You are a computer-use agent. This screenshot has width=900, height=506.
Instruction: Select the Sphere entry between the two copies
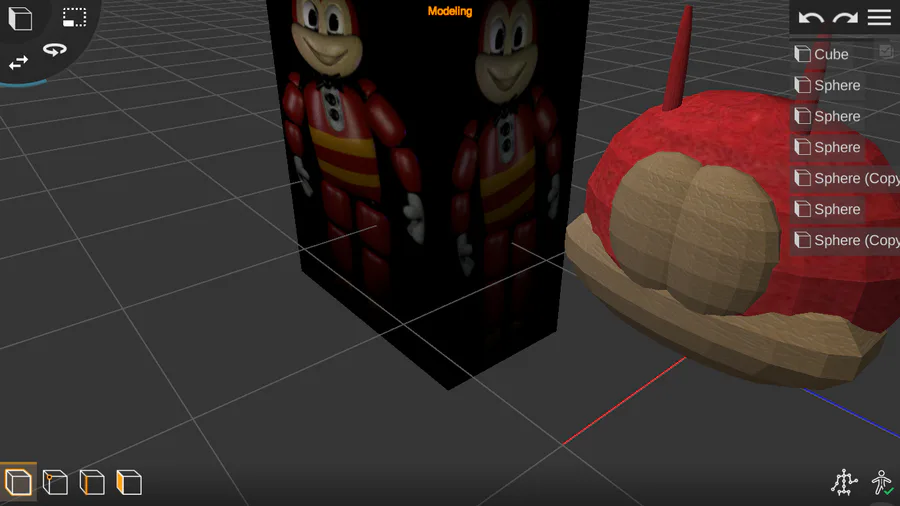pos(828,209)
